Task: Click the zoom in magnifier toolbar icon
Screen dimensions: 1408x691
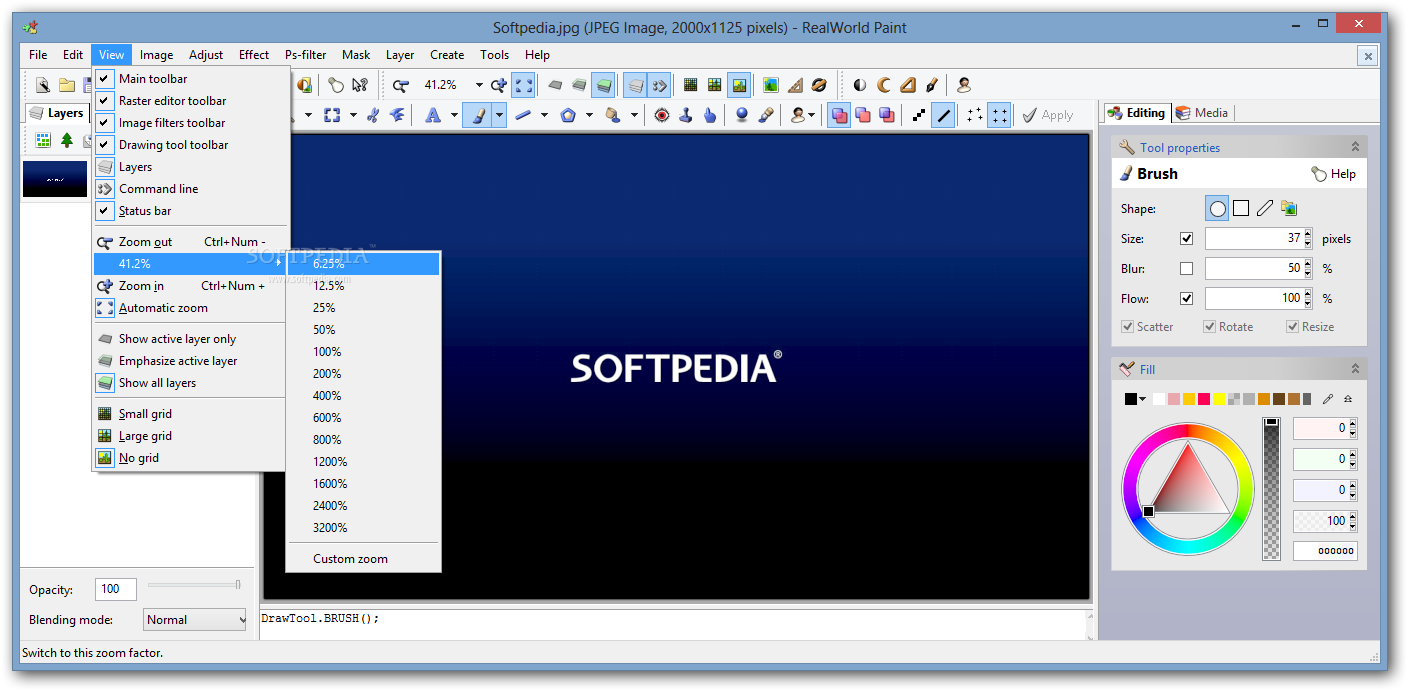Action: click(x=498, y=85)
